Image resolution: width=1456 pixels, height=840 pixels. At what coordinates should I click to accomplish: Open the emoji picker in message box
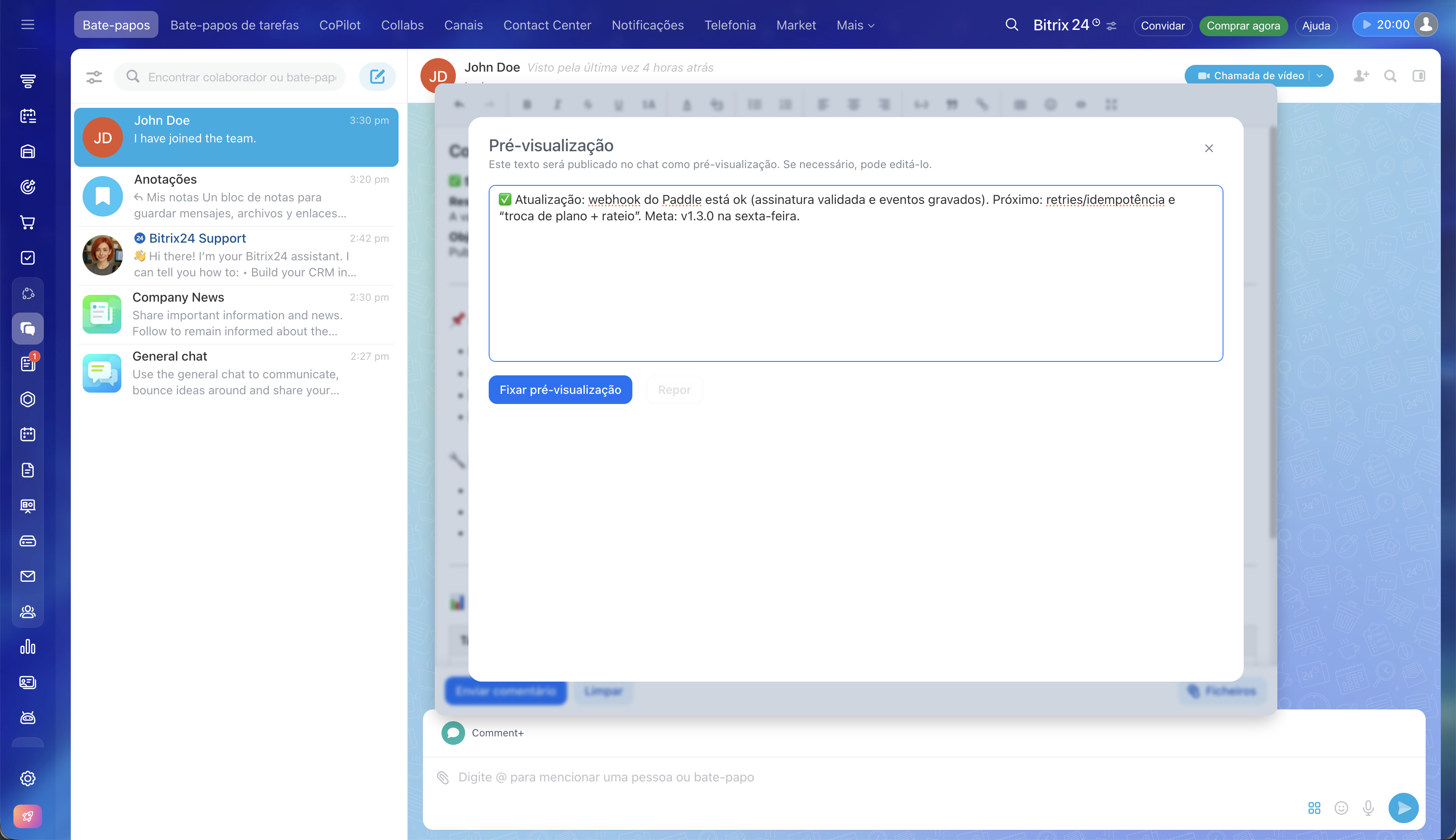point(1341,808)
